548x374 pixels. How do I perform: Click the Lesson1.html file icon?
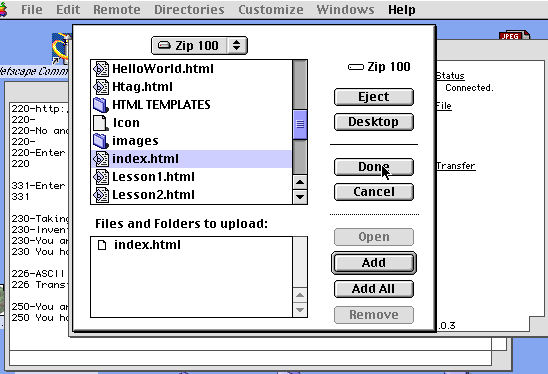pos(101,177)
